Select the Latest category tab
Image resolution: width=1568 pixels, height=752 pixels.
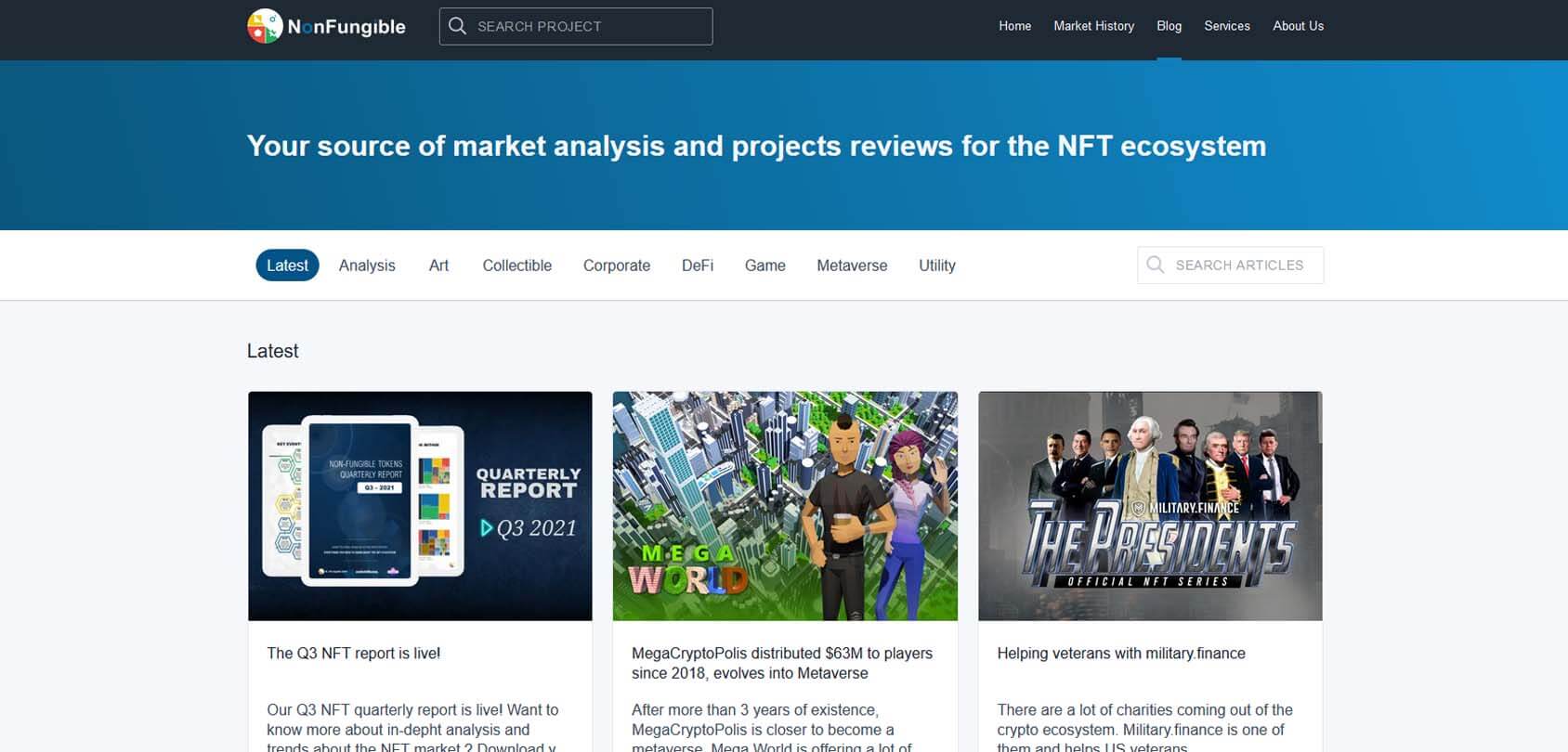(x=287, y=266)
